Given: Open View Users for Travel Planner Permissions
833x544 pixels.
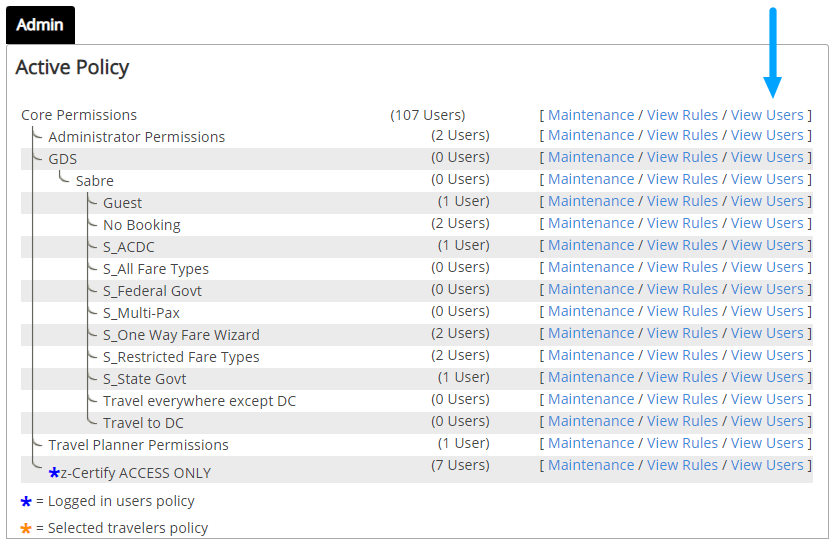Looking at the screenshot, I should [767, 444].
